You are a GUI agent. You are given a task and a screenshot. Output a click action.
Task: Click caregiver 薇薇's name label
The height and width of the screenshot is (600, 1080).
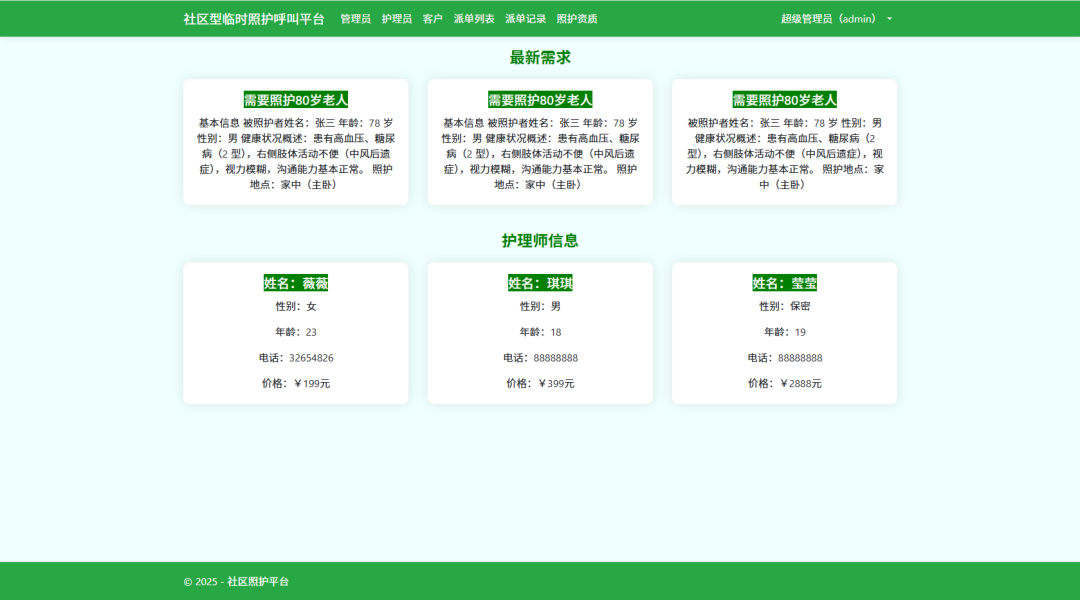point(294,282)
